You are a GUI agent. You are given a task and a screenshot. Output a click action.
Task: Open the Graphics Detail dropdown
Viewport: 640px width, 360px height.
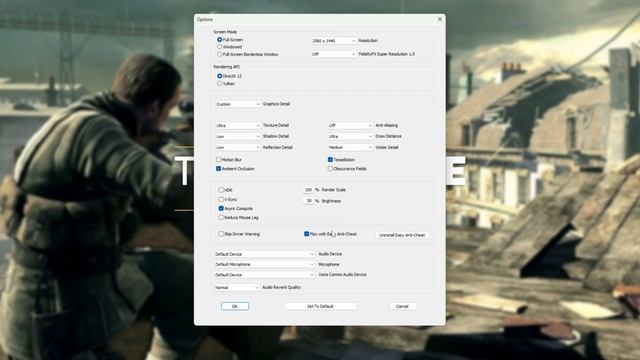pos(238,104)
